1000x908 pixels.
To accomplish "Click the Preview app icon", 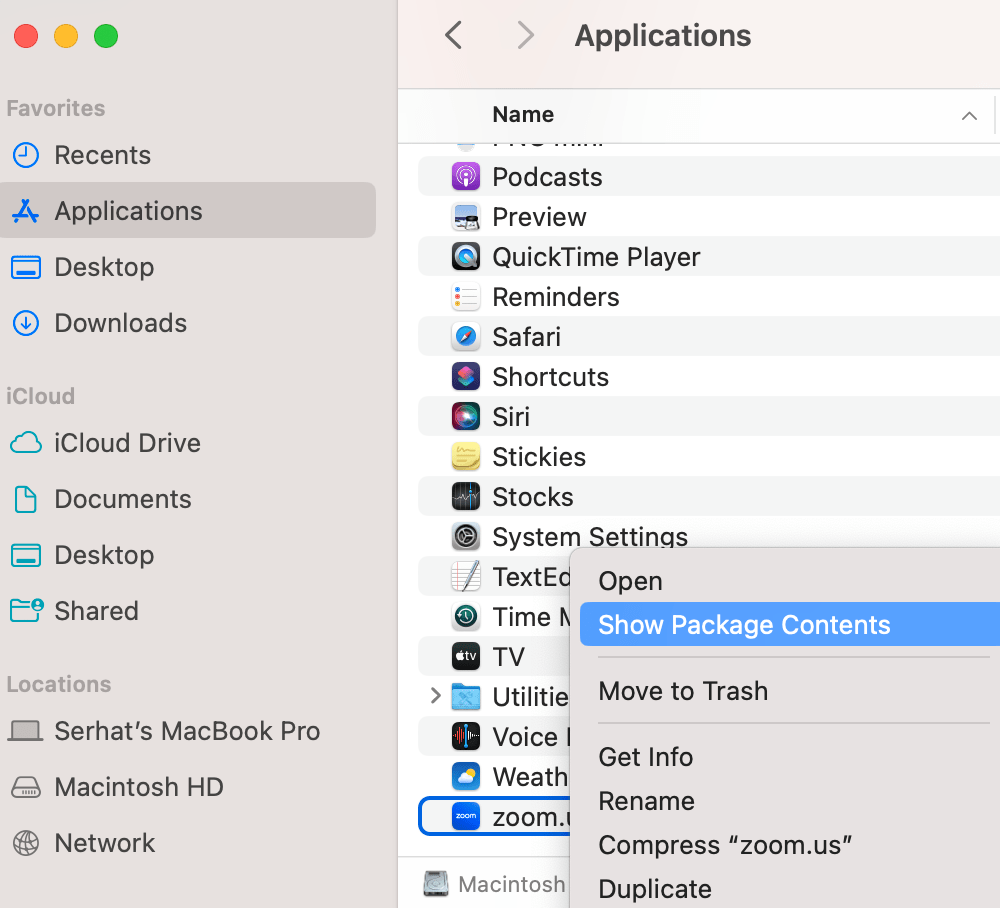I will (466, 217).
